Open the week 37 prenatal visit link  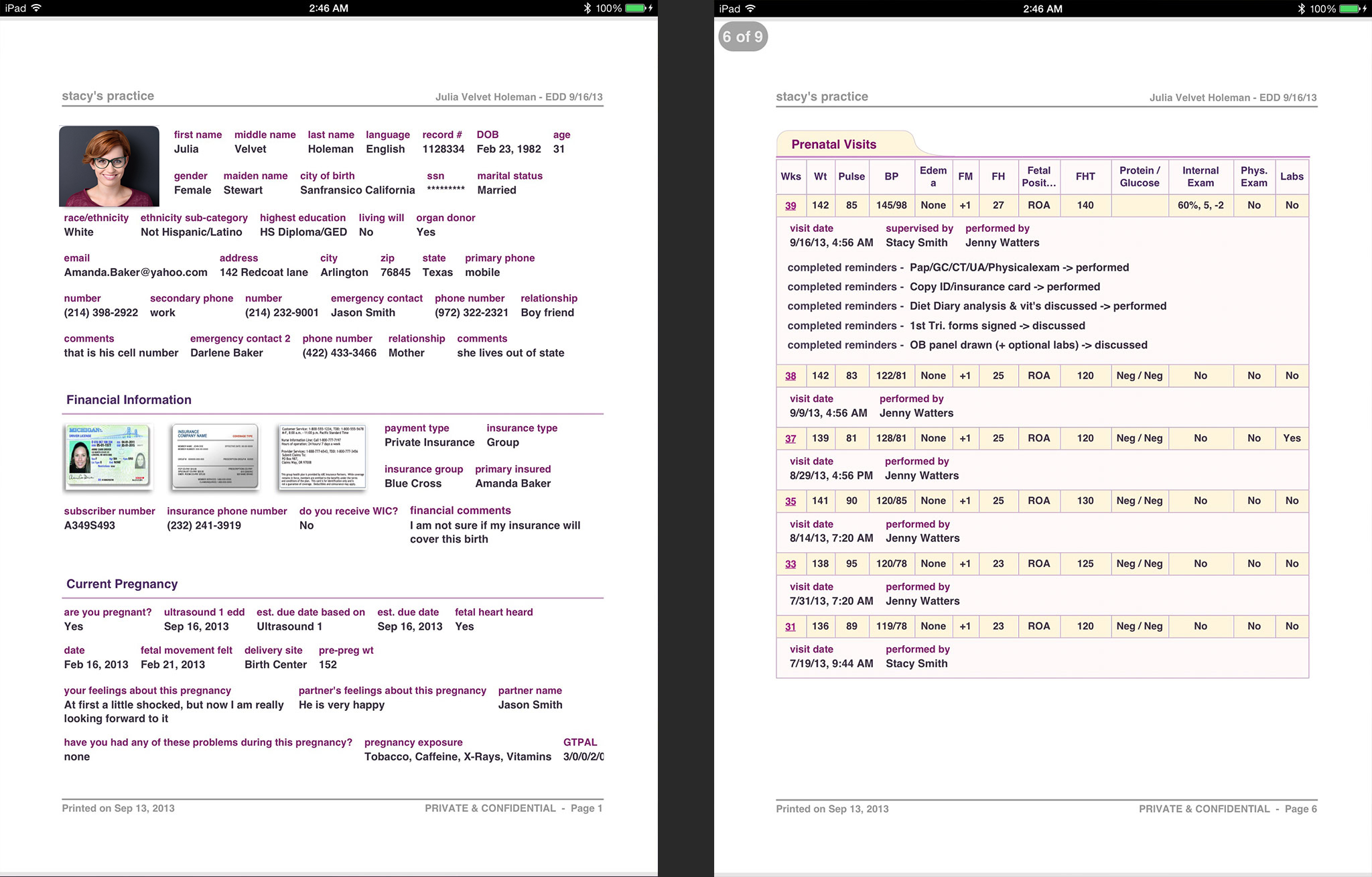[791, 439]
